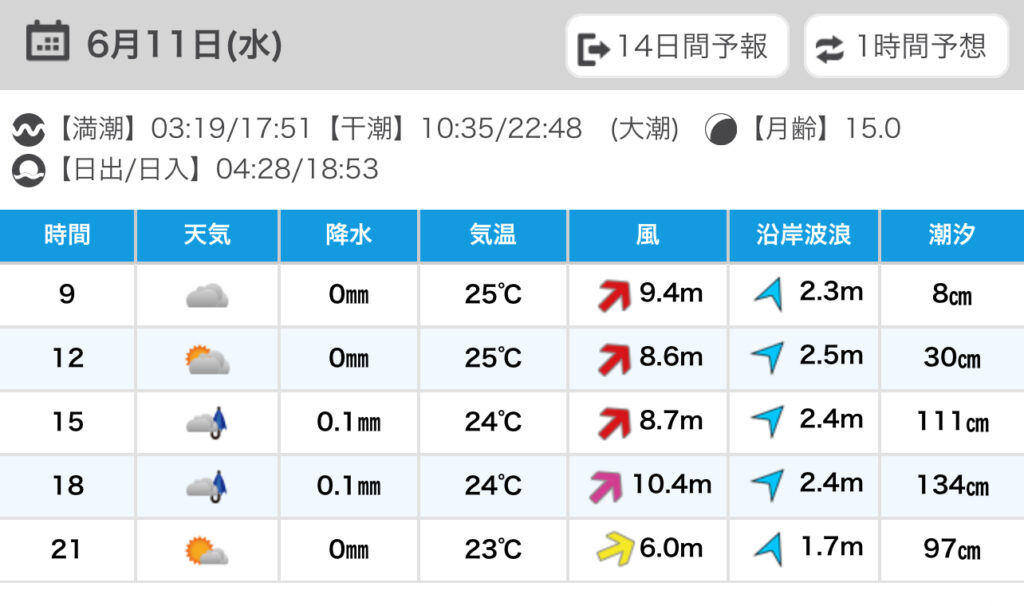
Task: Click the moon phase icon near 月齢
Action: point(720,129)
